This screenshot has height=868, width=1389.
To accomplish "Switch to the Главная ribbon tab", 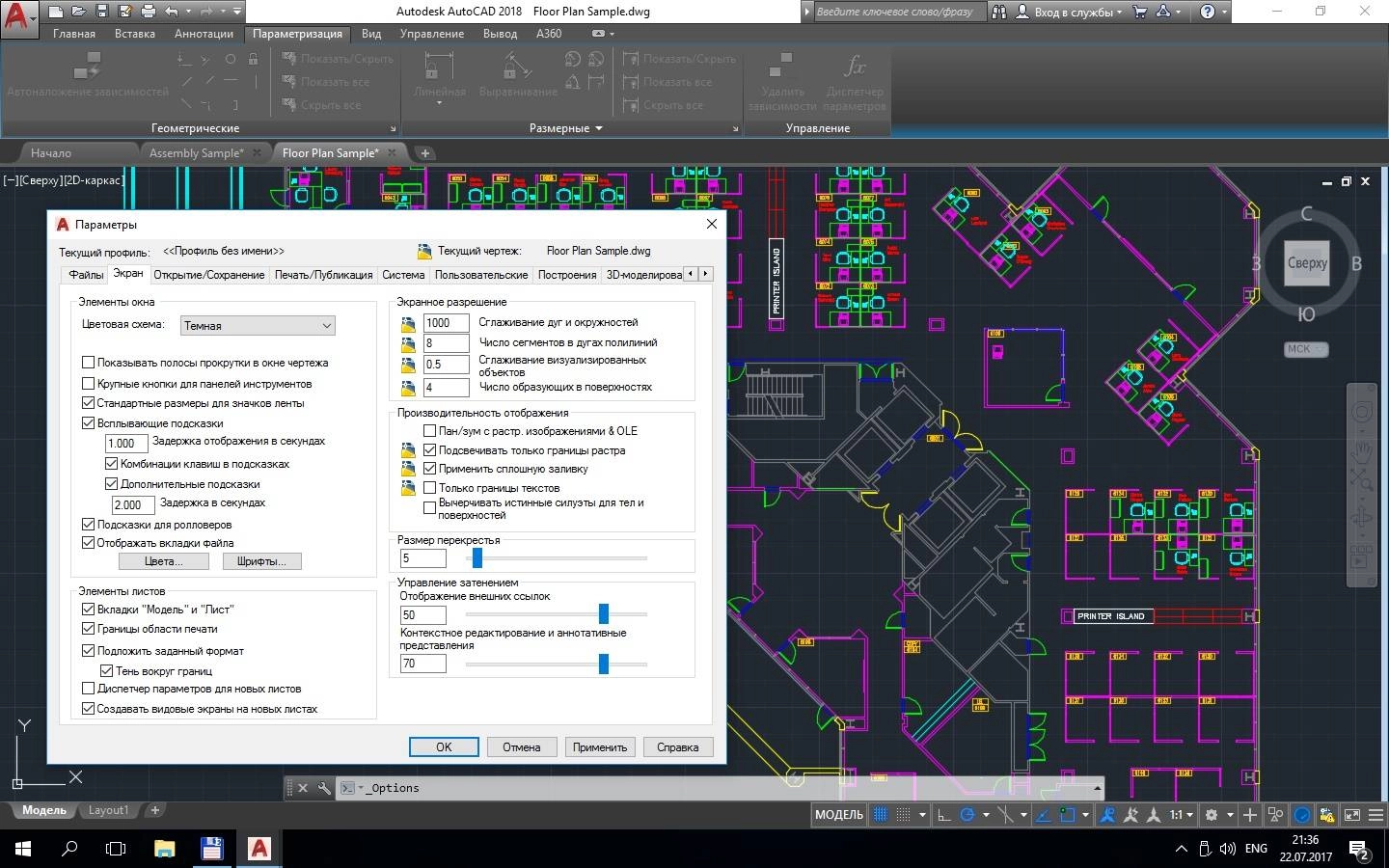I will point(74,34).
